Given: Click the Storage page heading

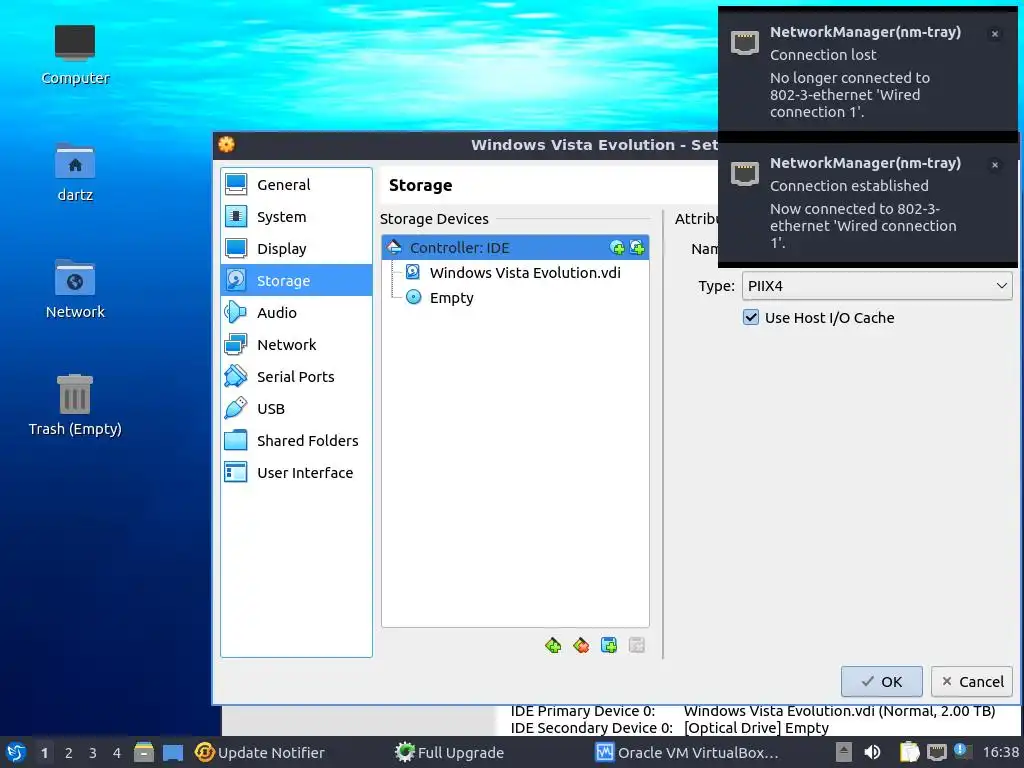Looking at the screenshot, I should pos(421,185).
